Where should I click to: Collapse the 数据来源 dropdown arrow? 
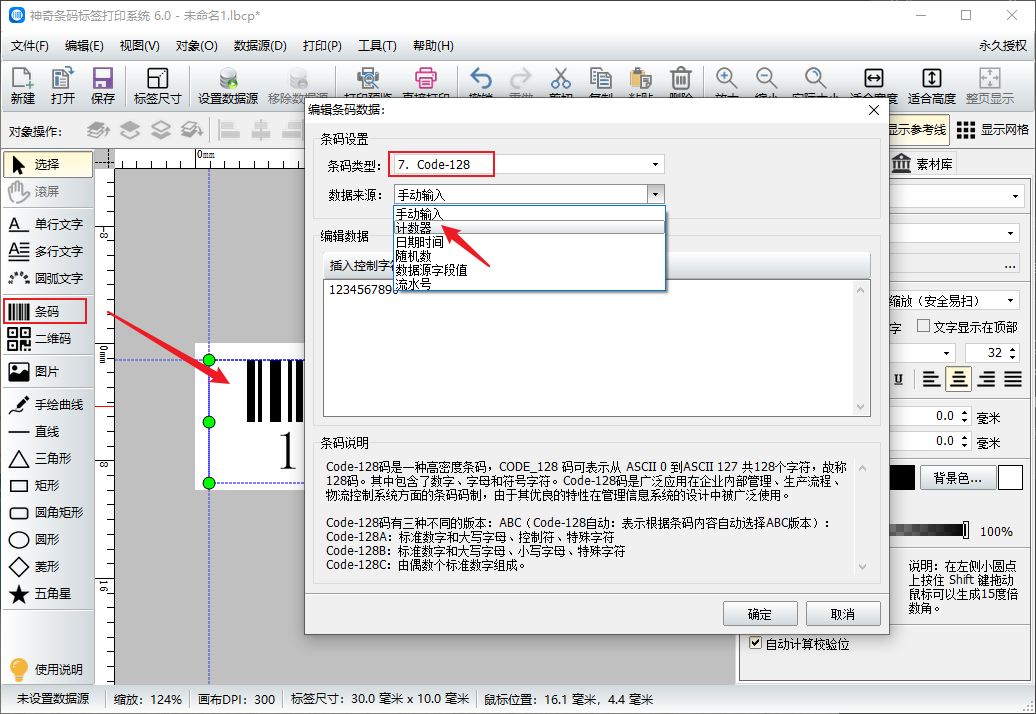tap(655, 194)
